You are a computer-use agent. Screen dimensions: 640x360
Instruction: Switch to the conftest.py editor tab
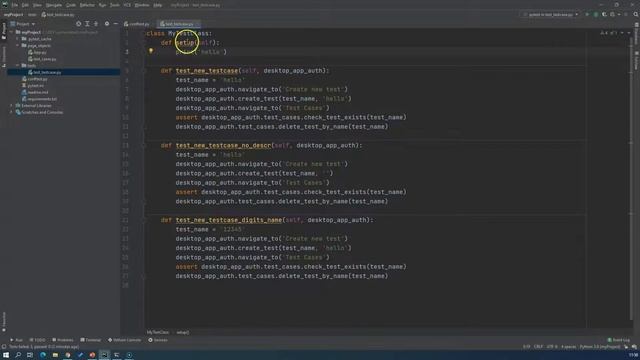137,24
